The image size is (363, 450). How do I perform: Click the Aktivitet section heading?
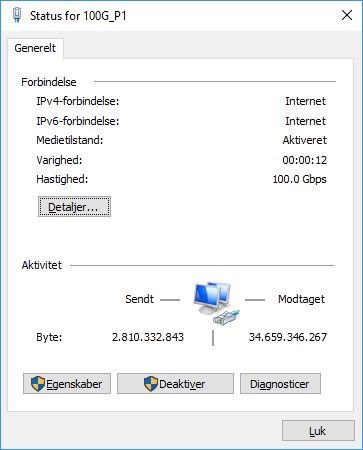pyautogui.click(x=42, y=265)
